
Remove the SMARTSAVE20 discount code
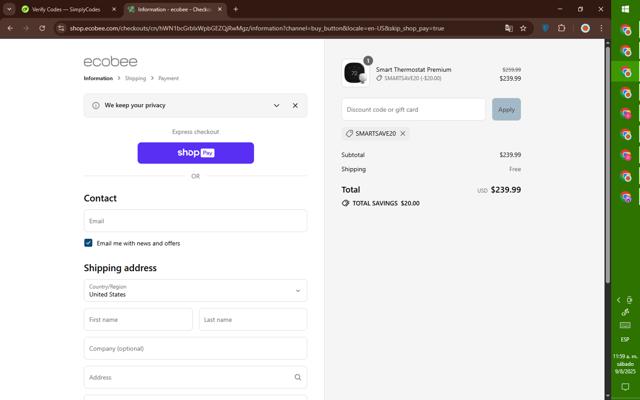403,133
